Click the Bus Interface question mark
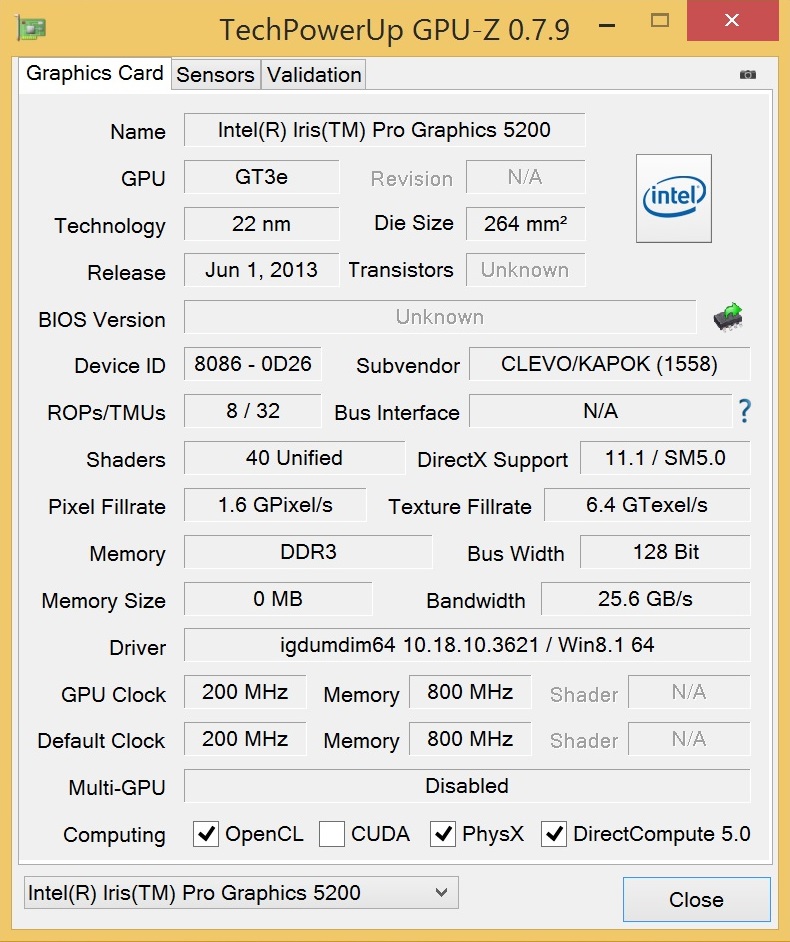This screenshot has height=942, width=790. click(x=744, y=411)
